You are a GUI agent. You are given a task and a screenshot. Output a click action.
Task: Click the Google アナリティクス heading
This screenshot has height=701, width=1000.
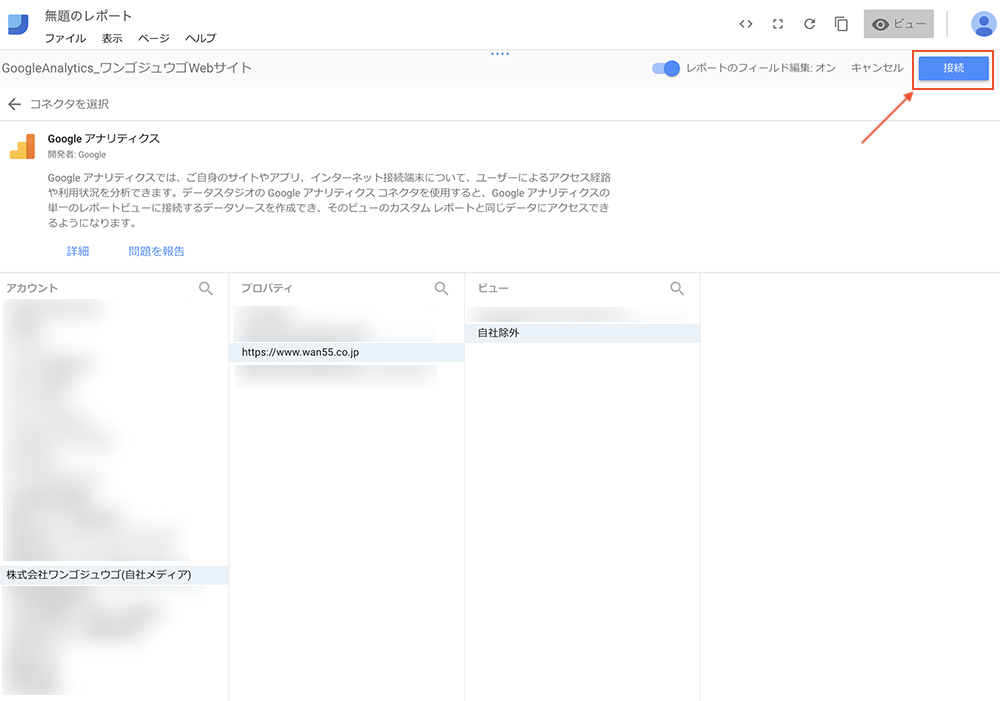pyautogui.click(x=103, y=138)
